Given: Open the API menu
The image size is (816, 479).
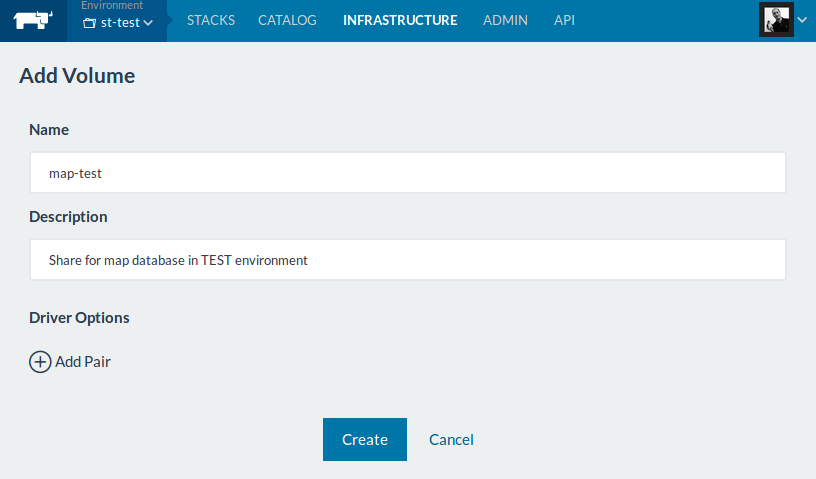Looking at the screenshot, I should (564, 20).
